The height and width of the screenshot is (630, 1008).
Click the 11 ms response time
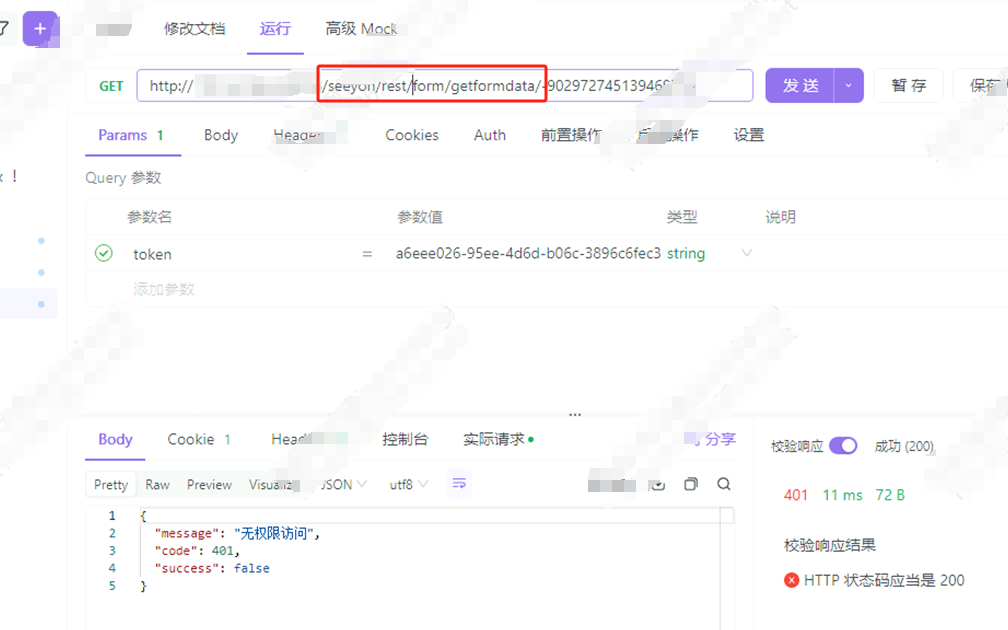pos(842,495)
